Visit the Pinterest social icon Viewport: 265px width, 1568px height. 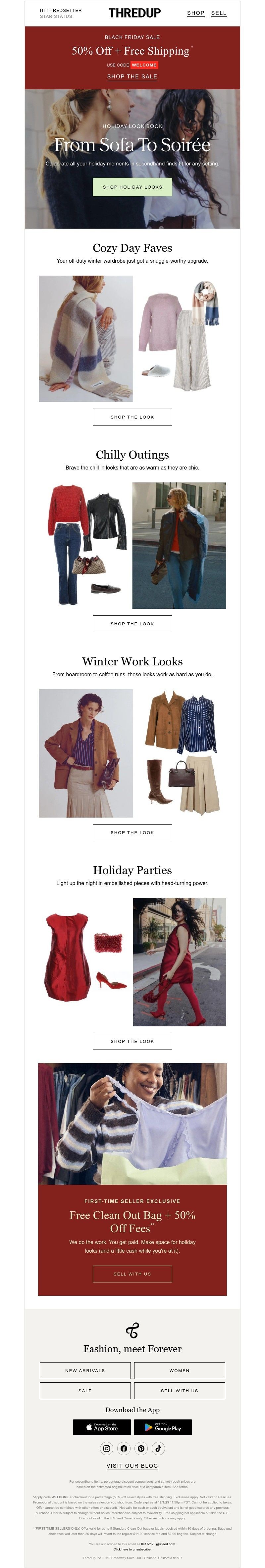pos(141,1448)
